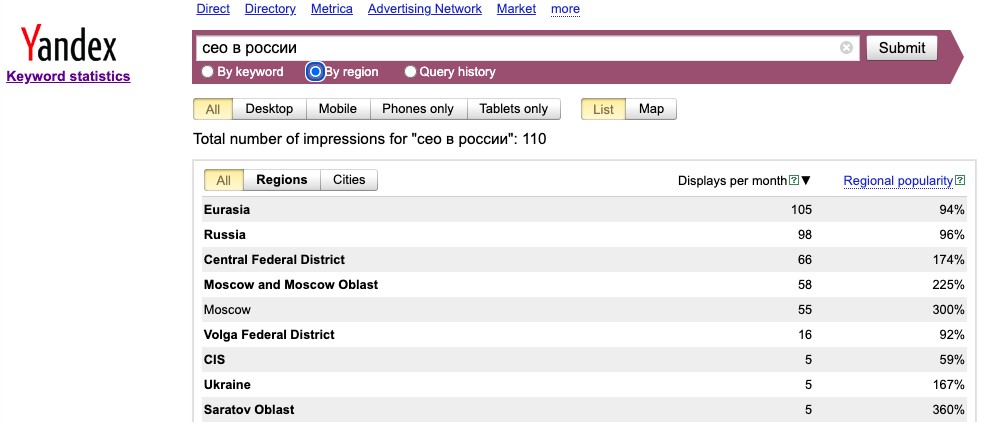The image size is (984, 422).
Task: Click the 300% popularity value for Moscow
Action: 948,310
